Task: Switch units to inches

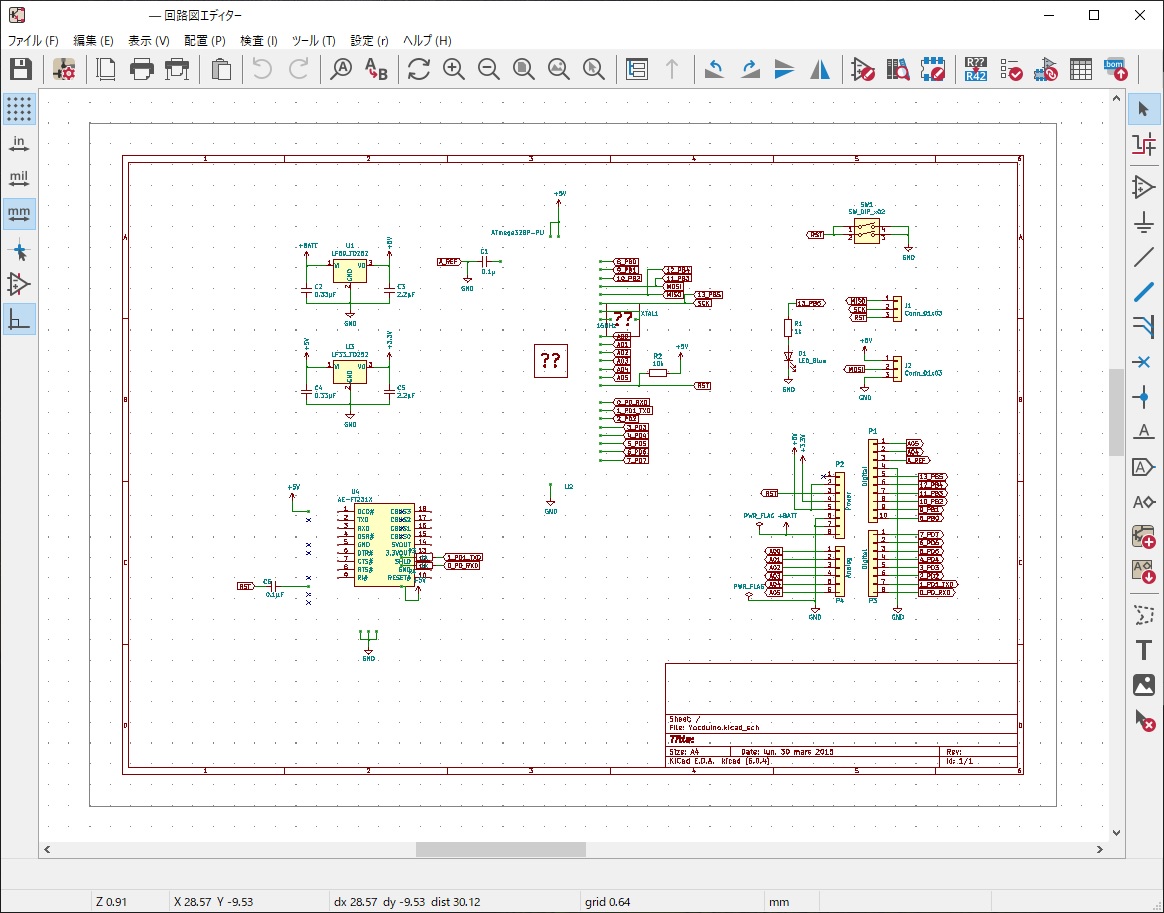Action: pyautogui.click(x=19, y=143)
